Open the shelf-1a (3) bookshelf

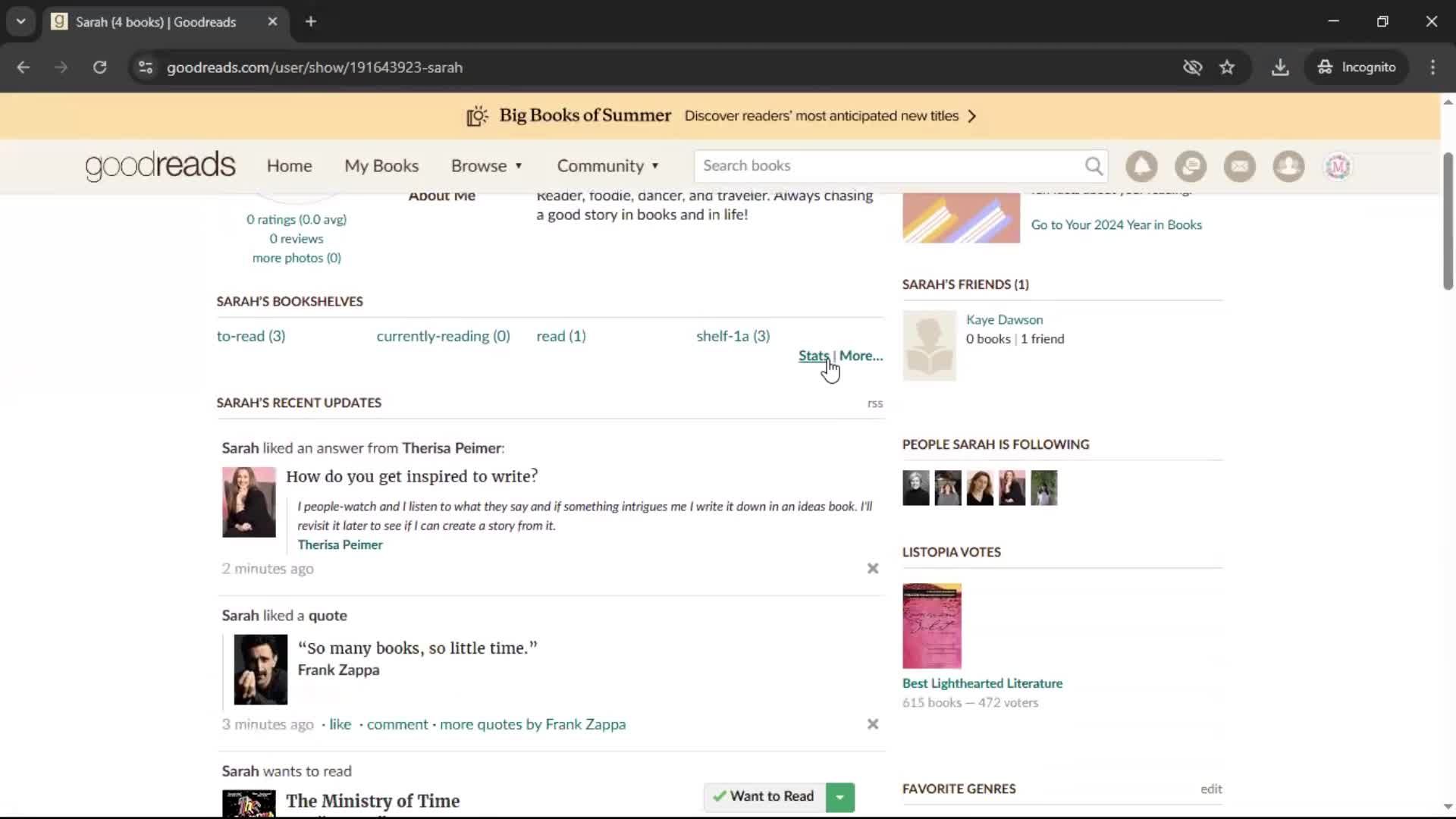click(x=733, y=336)
